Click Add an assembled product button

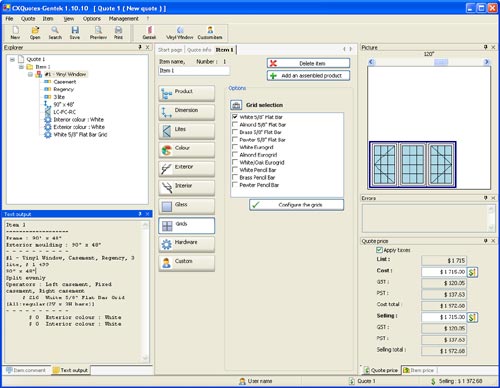[308, 76]
